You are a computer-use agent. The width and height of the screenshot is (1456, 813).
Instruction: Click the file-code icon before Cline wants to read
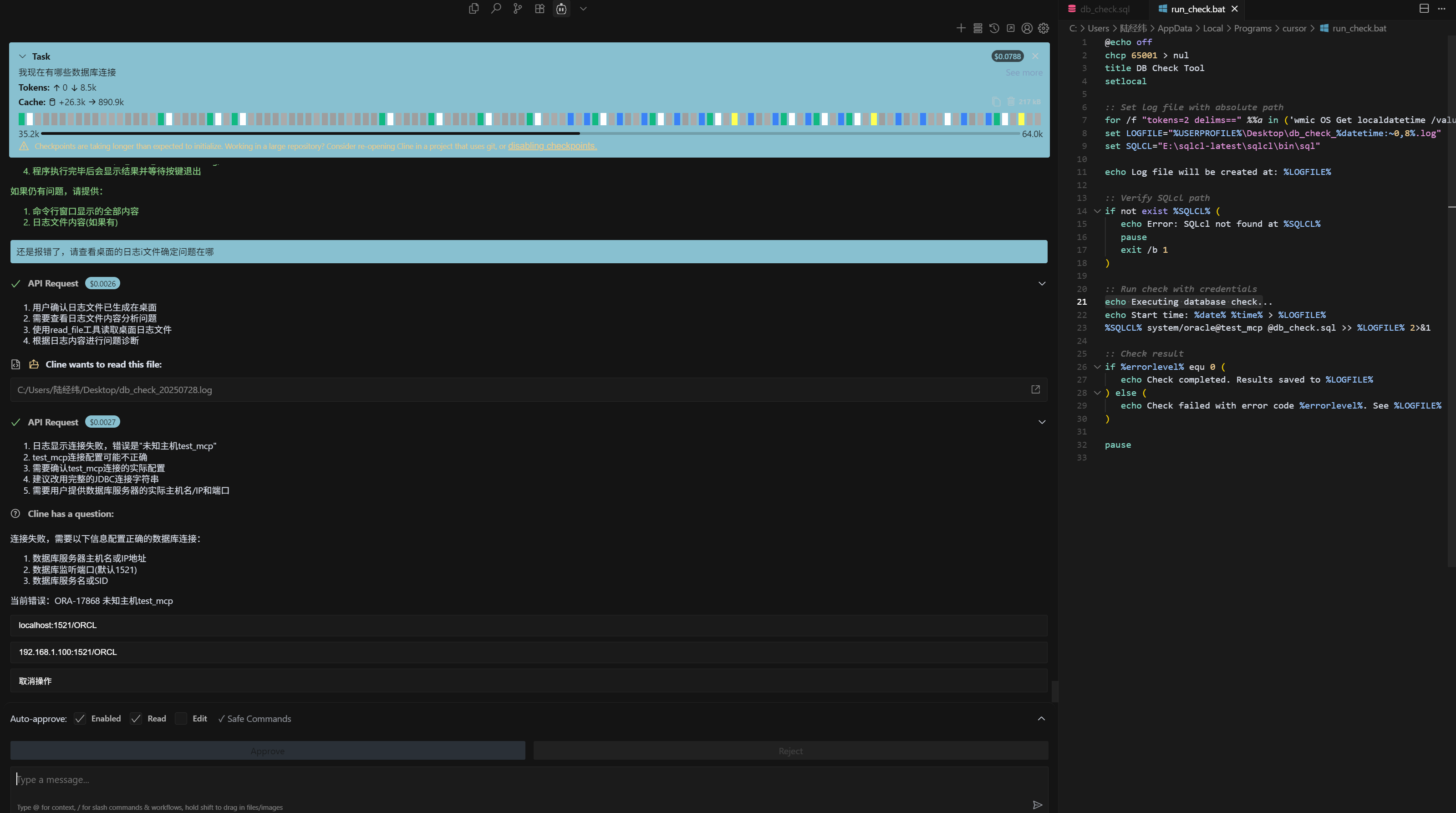(16, 364)
